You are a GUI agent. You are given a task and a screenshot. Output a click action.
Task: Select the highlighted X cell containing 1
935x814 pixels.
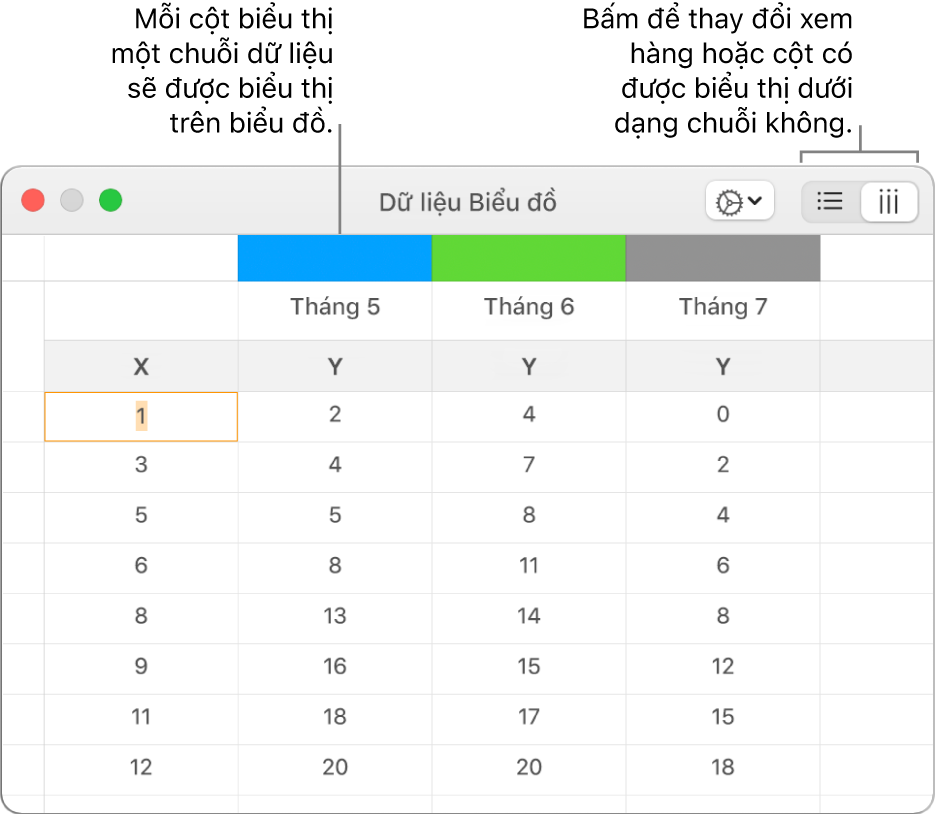(141, 416)
